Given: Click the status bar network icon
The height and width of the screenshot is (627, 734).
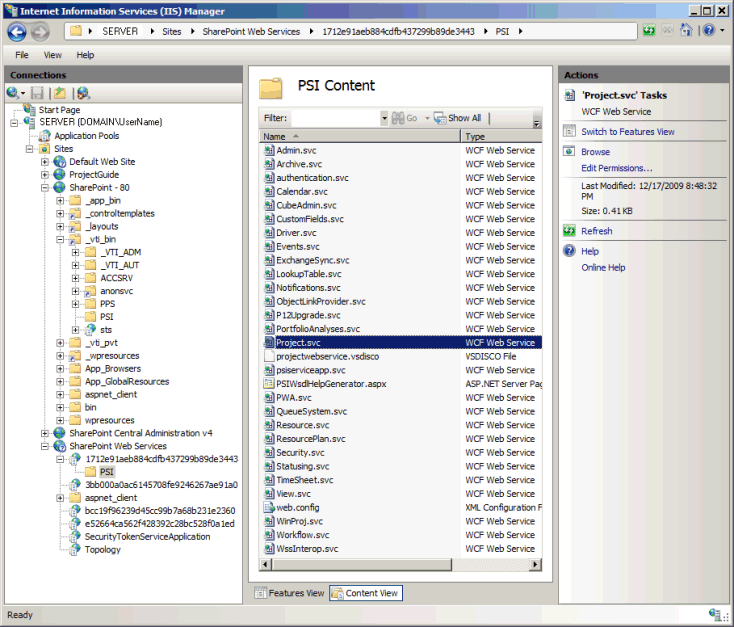Looking at the screenshot, I should tap(714, 614).
